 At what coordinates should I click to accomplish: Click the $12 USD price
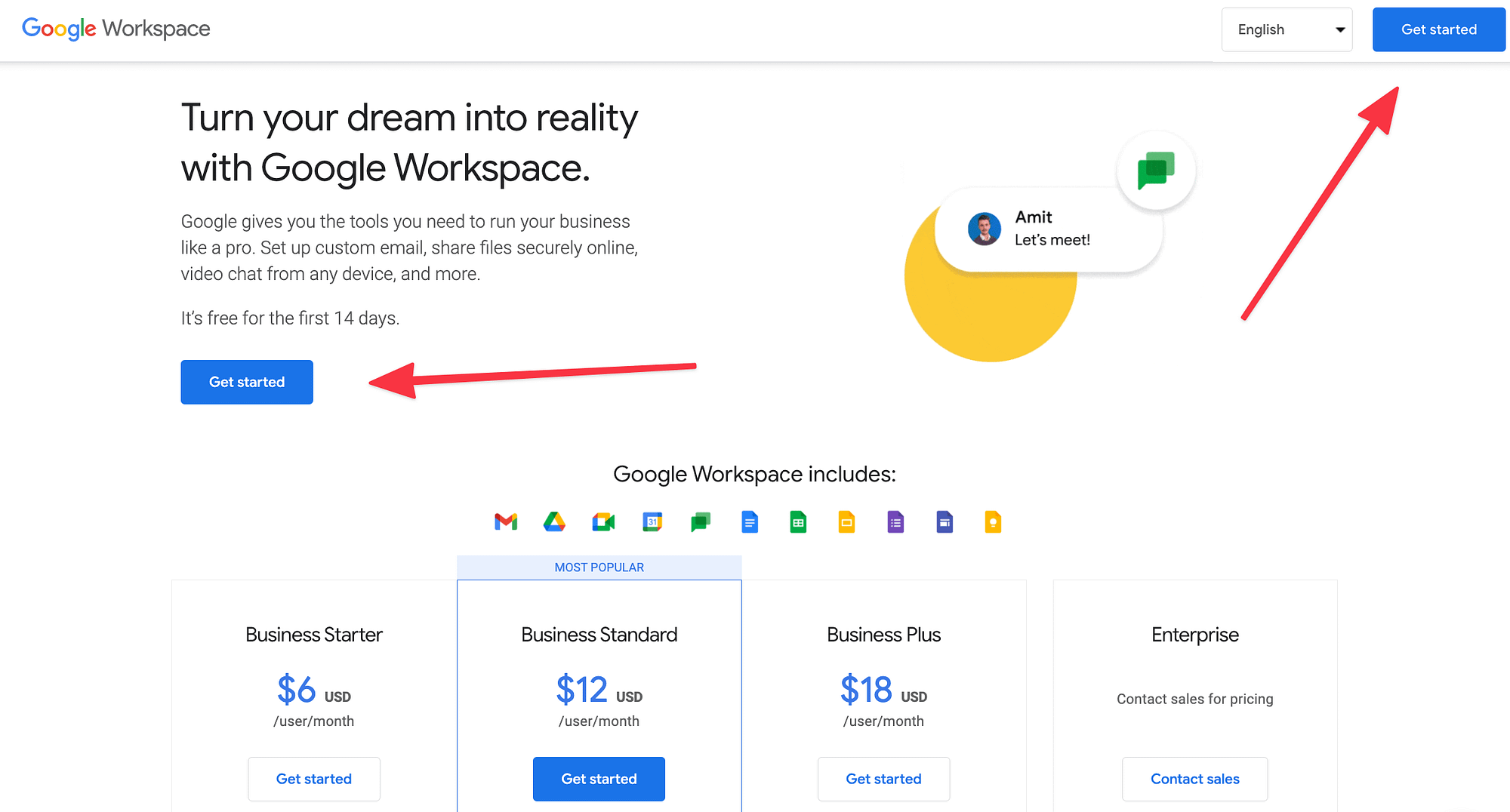599,690
